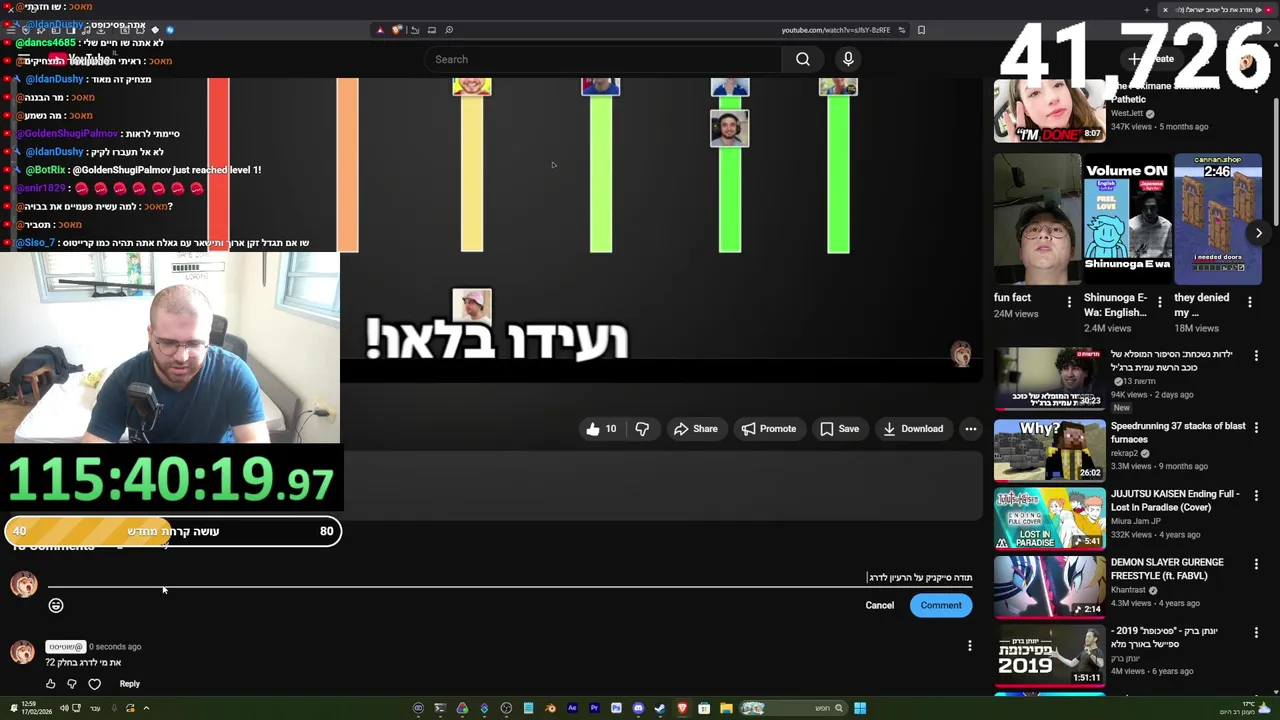Submit with the blue Comment button
Image resolution: width=1280 pixels, height=720 pixels.
(941, 605)
